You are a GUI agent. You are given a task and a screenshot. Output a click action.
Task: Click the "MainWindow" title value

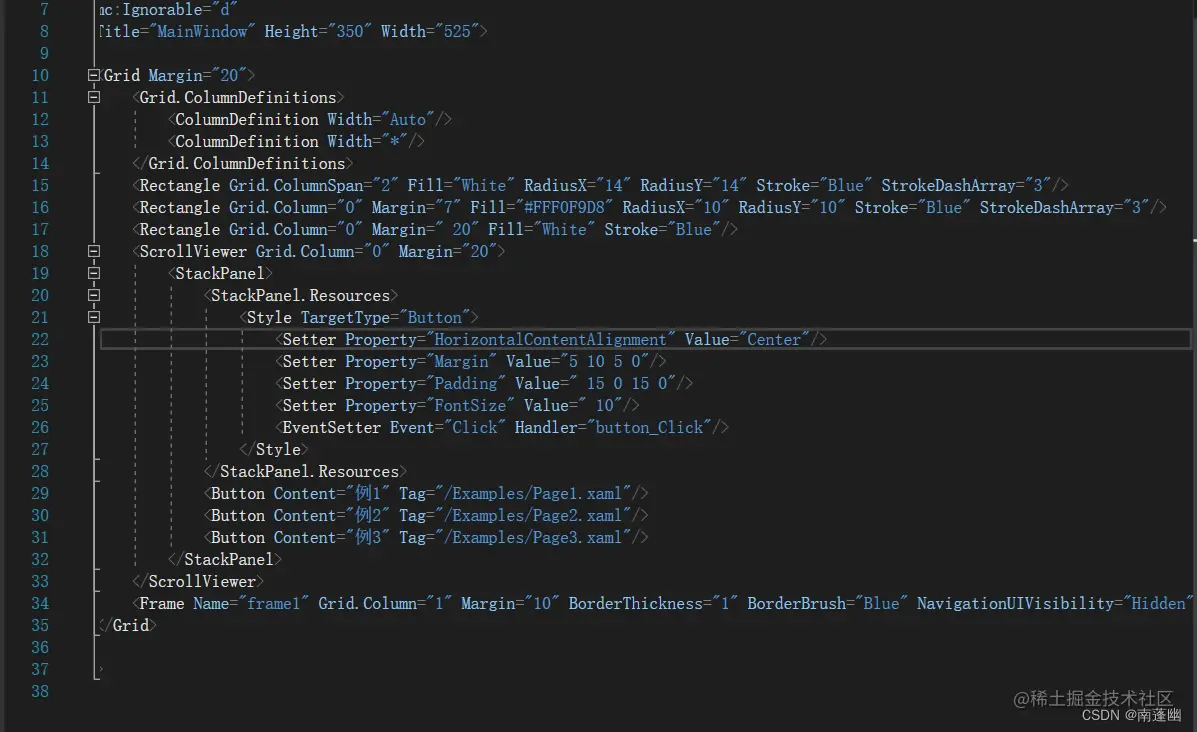[202, 31]
